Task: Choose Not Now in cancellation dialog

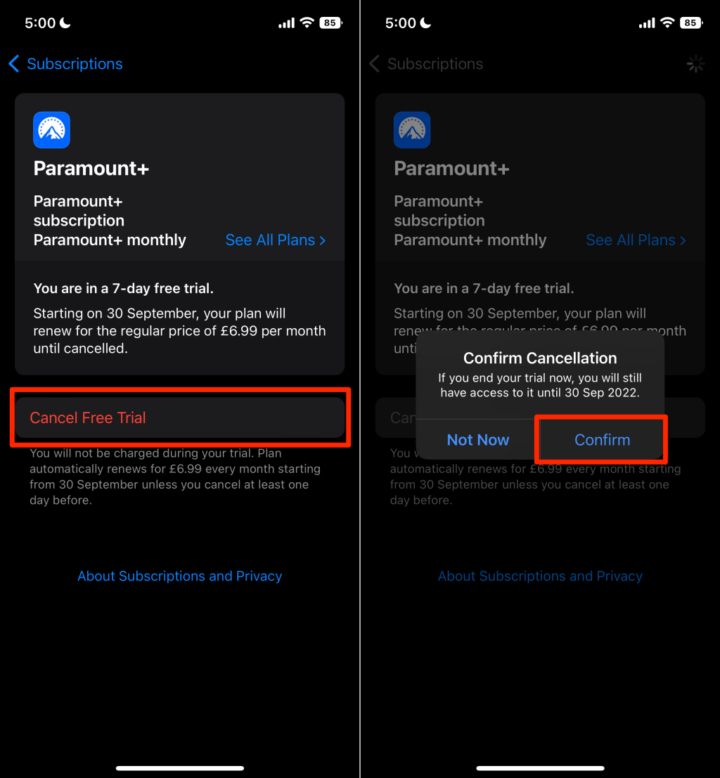Action: pyautogui.click(x=478, y=440)
